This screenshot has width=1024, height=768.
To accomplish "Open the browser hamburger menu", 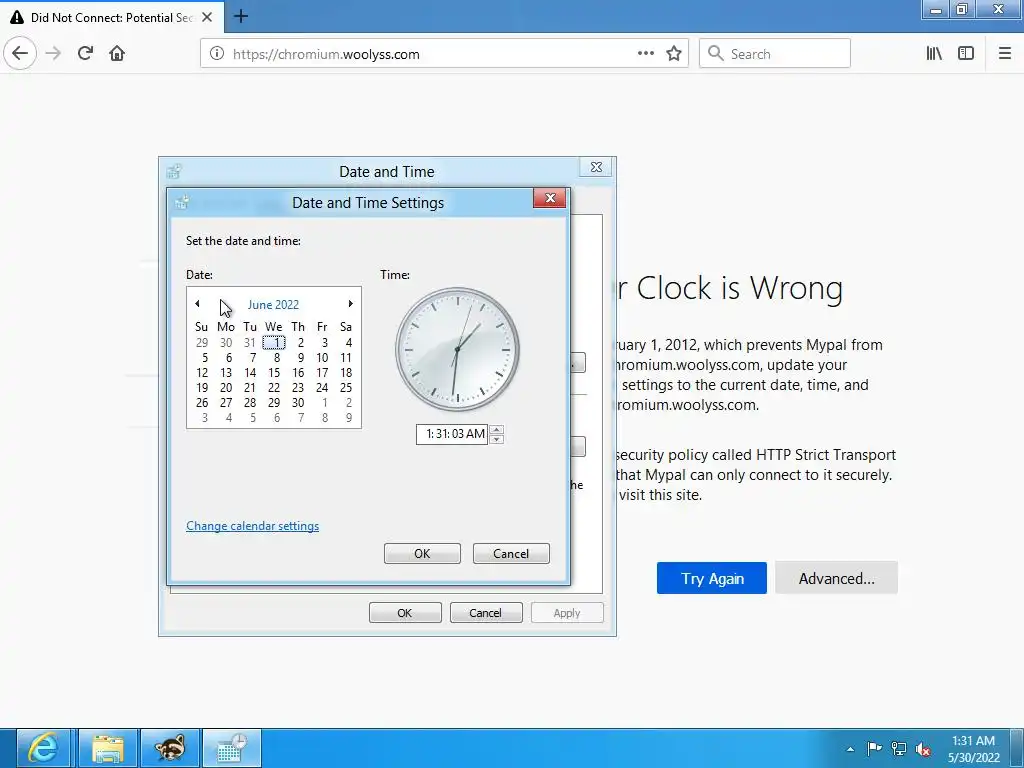I will coord(1005,54).
